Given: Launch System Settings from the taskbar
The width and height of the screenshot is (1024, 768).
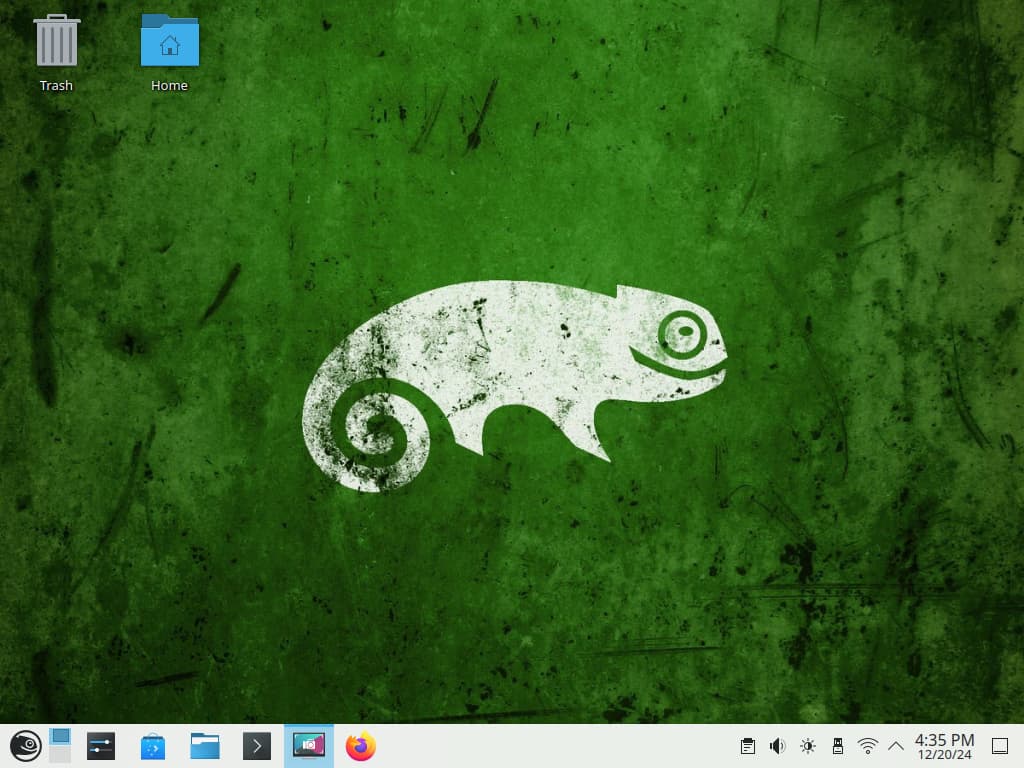Looking at the screenshot, I should tap(101, 746).
